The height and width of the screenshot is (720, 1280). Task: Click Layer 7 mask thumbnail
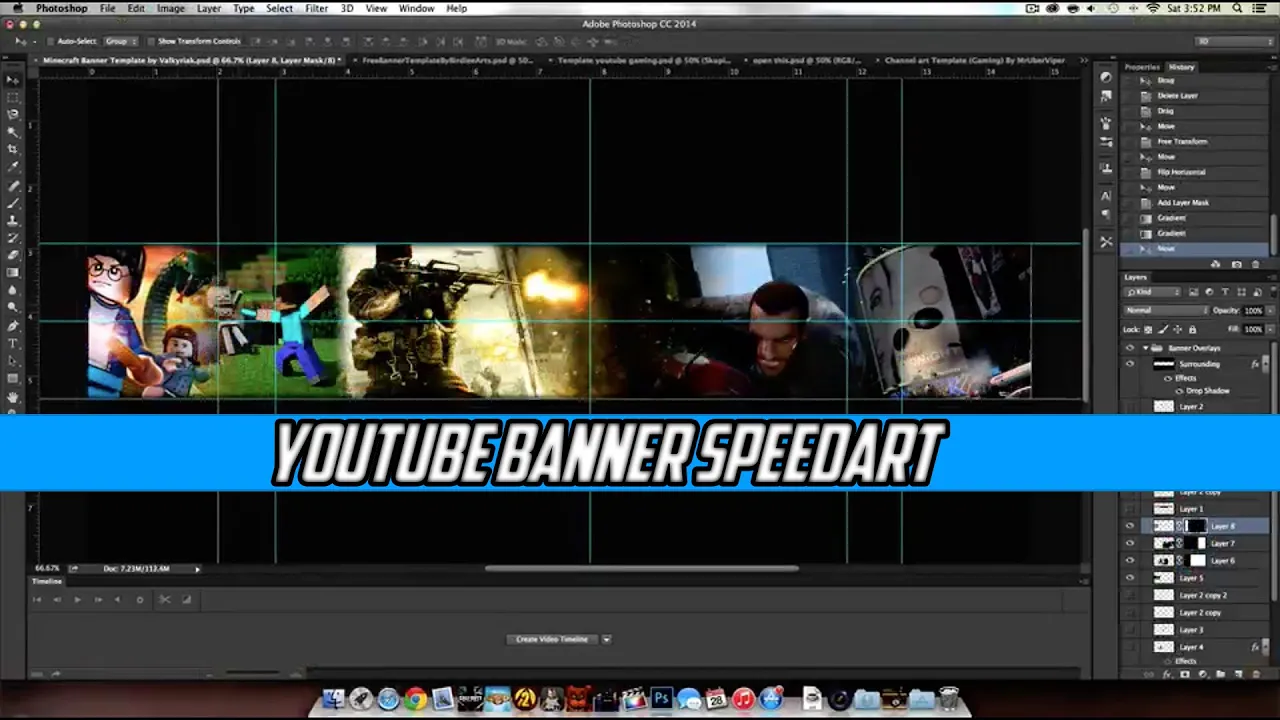point(1197,543)
